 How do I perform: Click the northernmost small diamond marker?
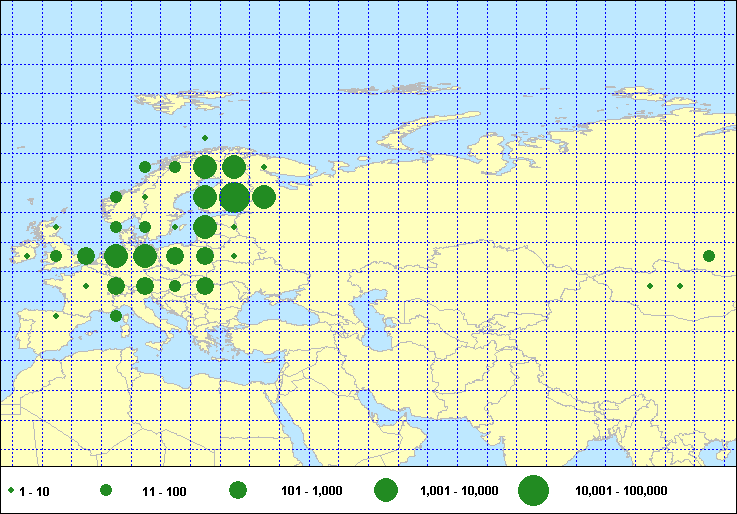pos(205,138)
